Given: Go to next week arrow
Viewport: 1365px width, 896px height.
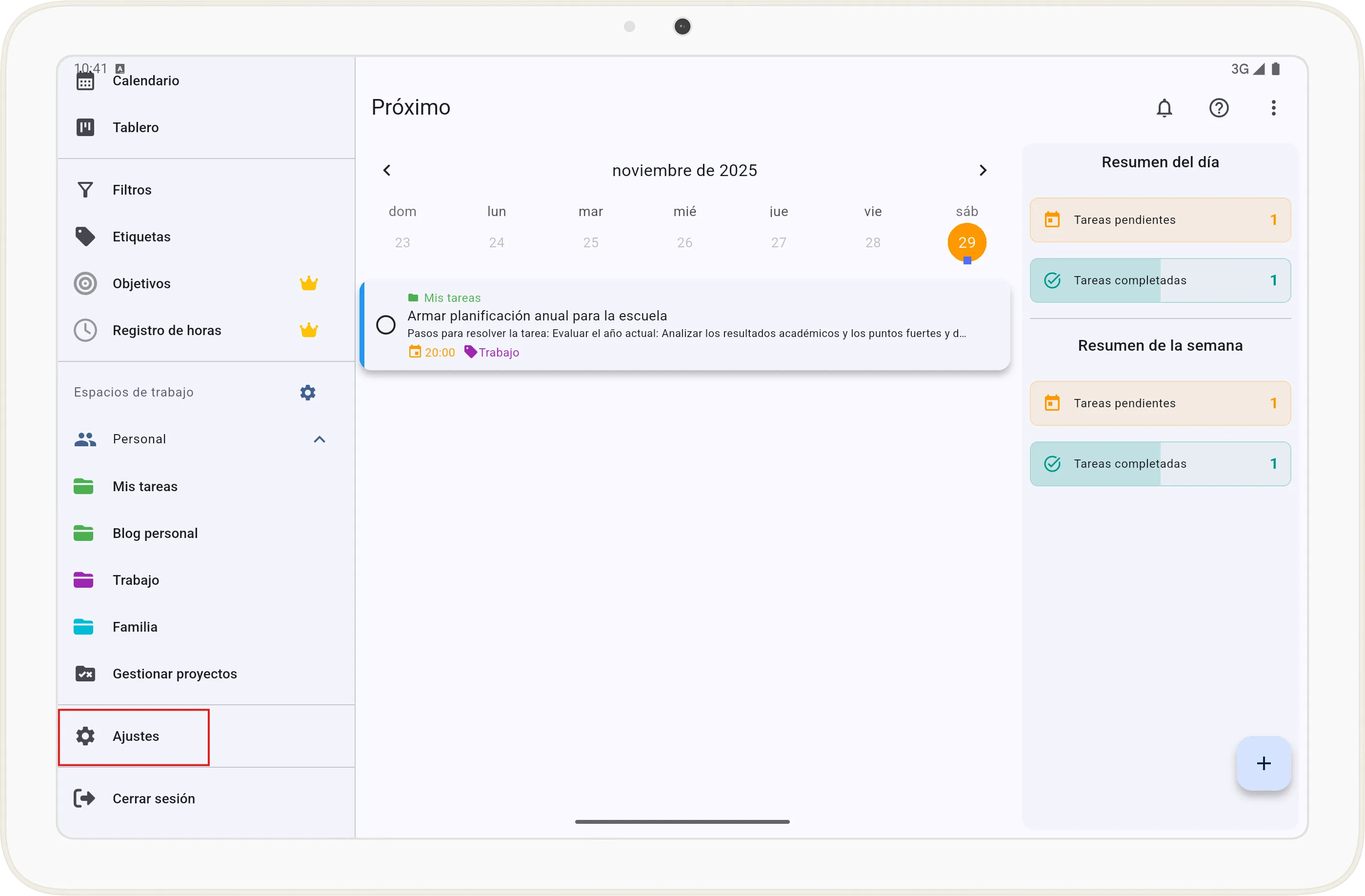Looking at the screenshot, I should tap(983, 170).
